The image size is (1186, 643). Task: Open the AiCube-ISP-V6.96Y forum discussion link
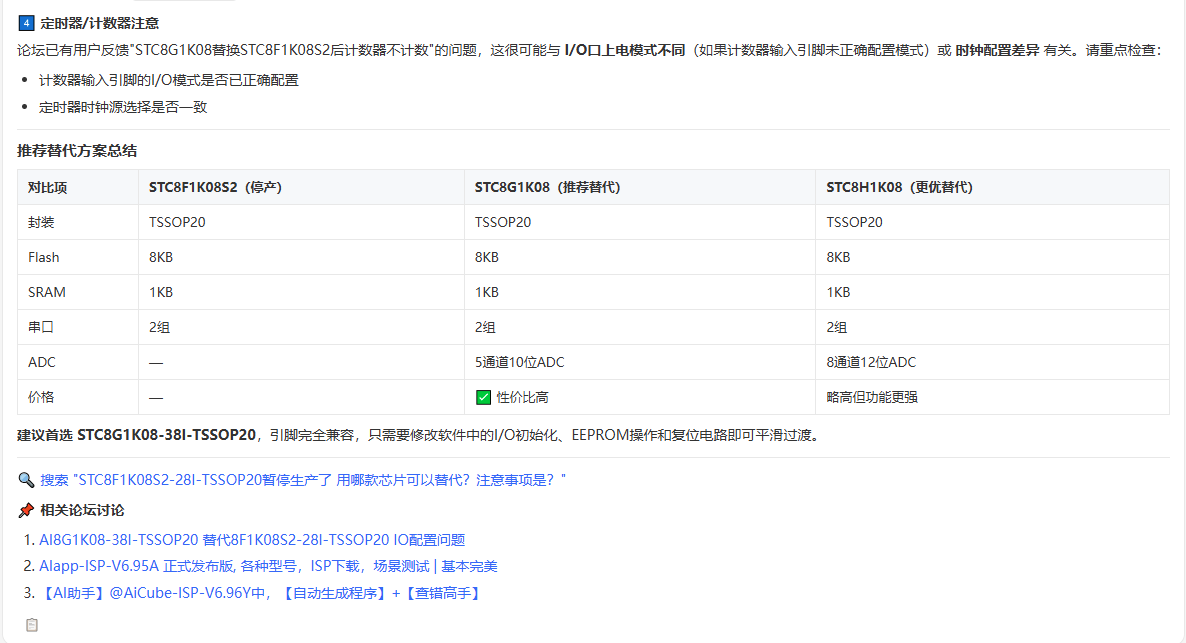click(262, 593)
